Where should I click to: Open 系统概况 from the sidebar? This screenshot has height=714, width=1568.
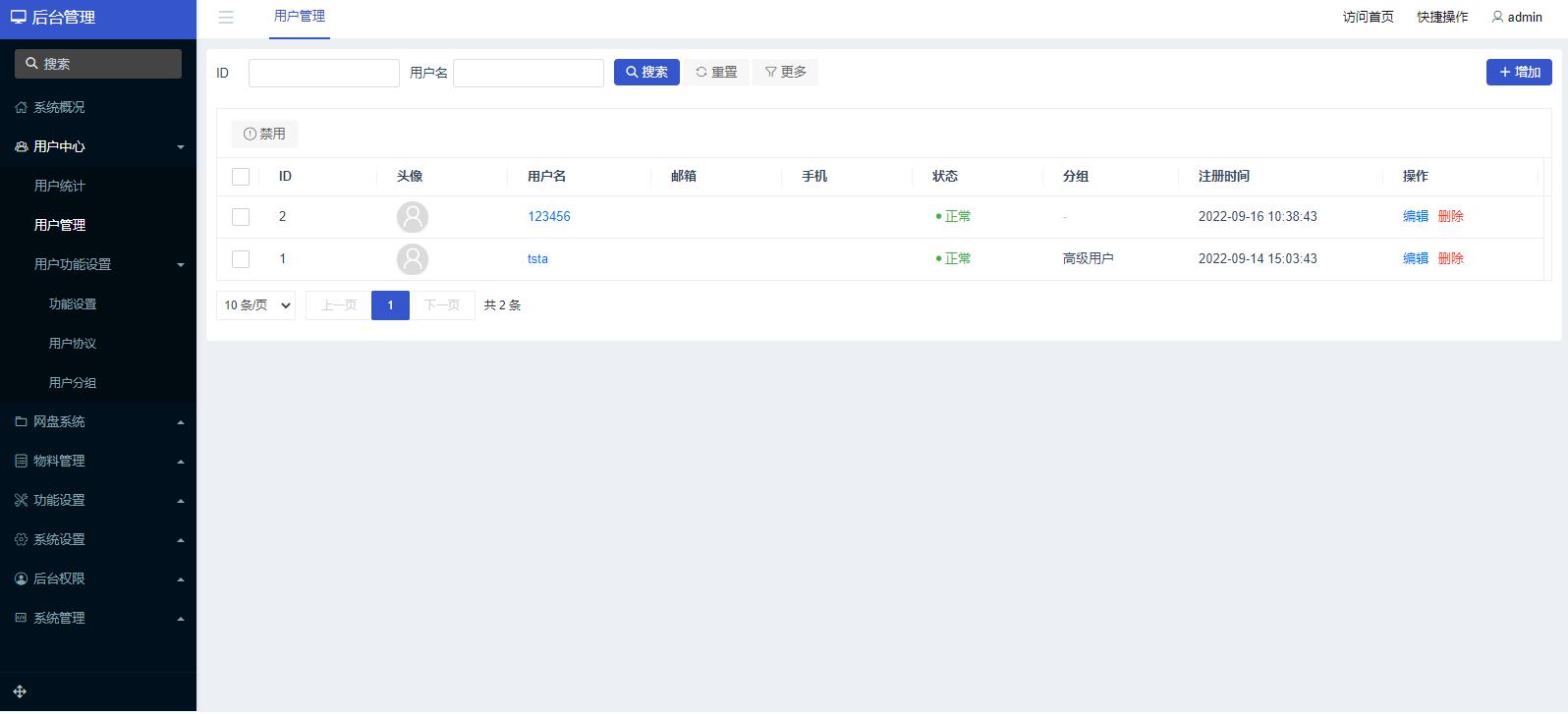[x=59, y=107]
